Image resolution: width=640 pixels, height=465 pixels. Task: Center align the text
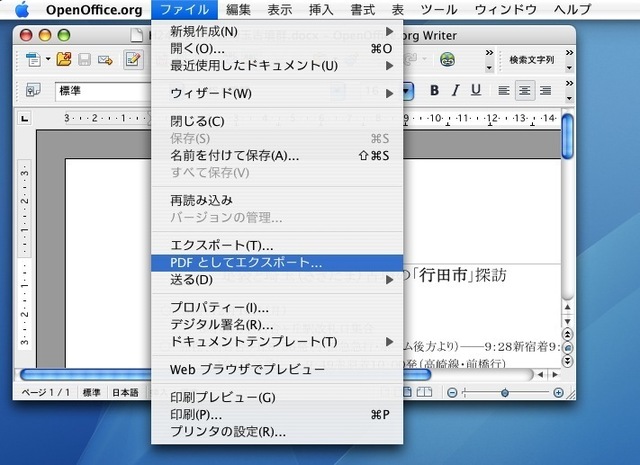tap(524, 90)
